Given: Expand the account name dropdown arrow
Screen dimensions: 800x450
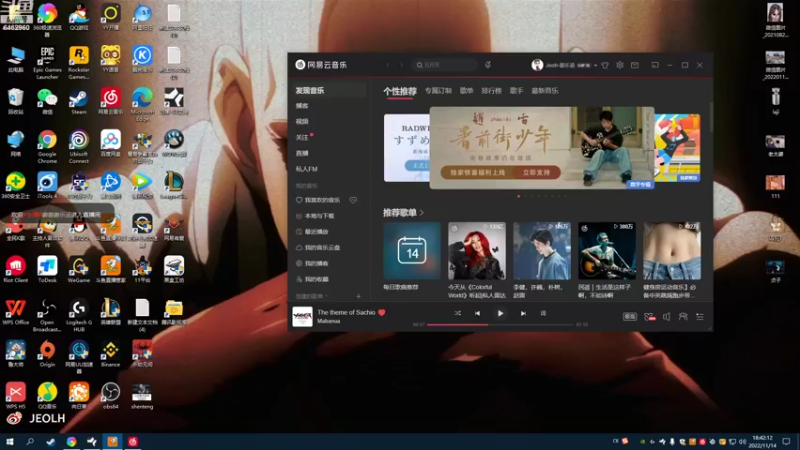Looking at the screenshot, I should click(x=595, y=66).
